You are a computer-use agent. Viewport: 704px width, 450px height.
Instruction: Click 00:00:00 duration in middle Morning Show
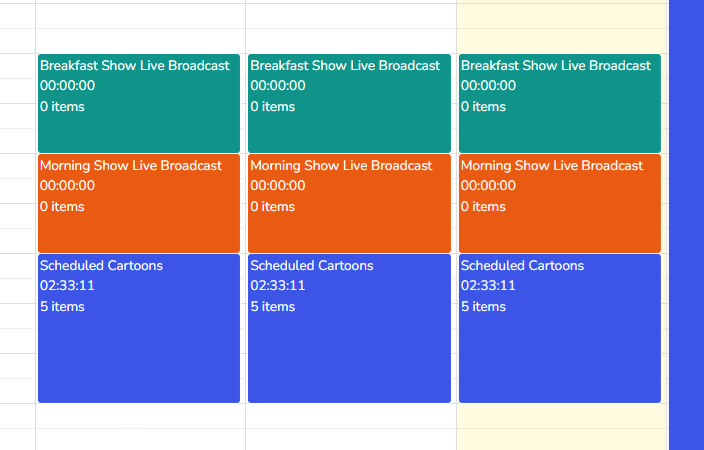coord(278,185)
